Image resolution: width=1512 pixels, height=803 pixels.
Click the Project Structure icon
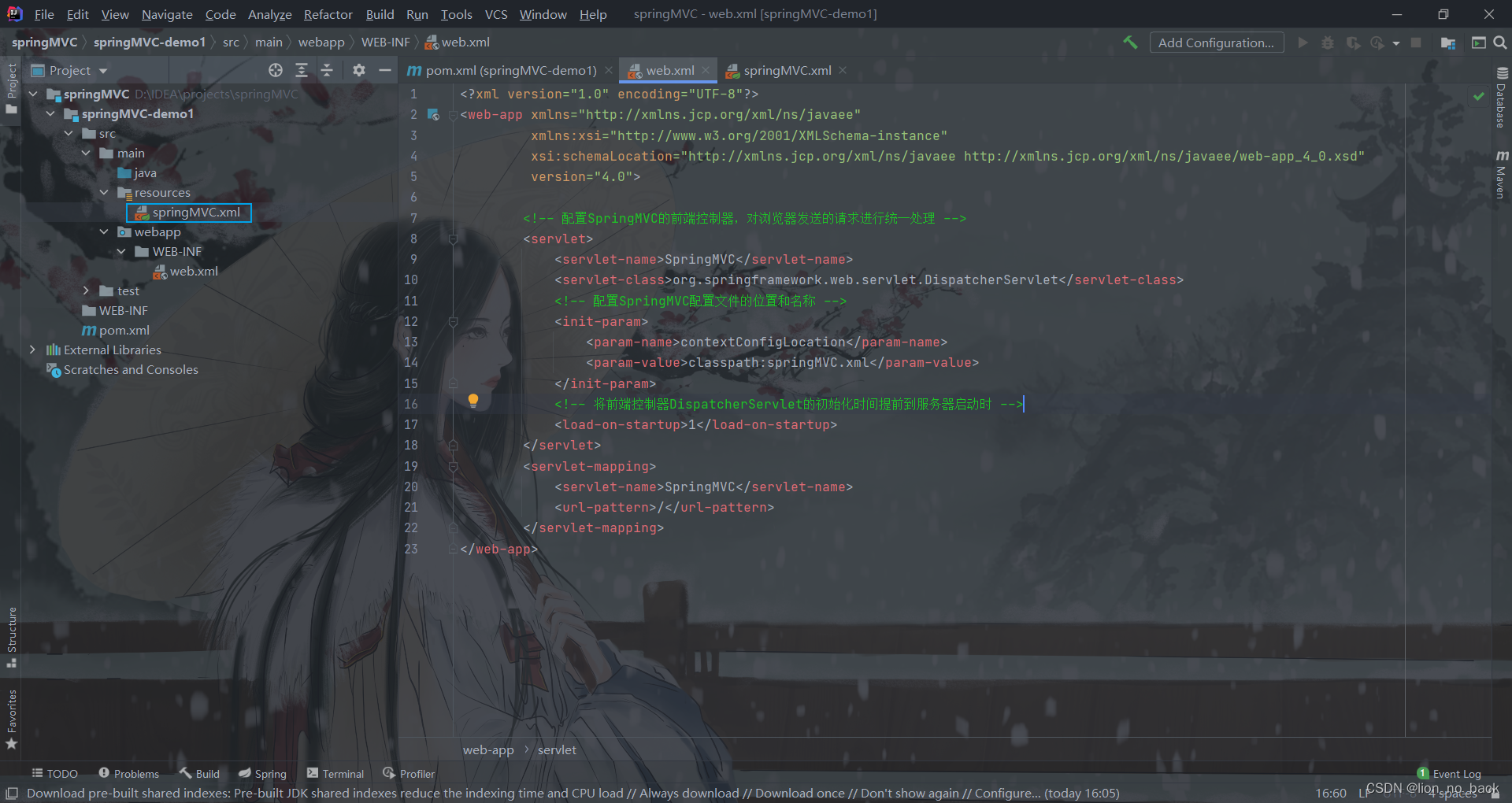coord(1447,43)
